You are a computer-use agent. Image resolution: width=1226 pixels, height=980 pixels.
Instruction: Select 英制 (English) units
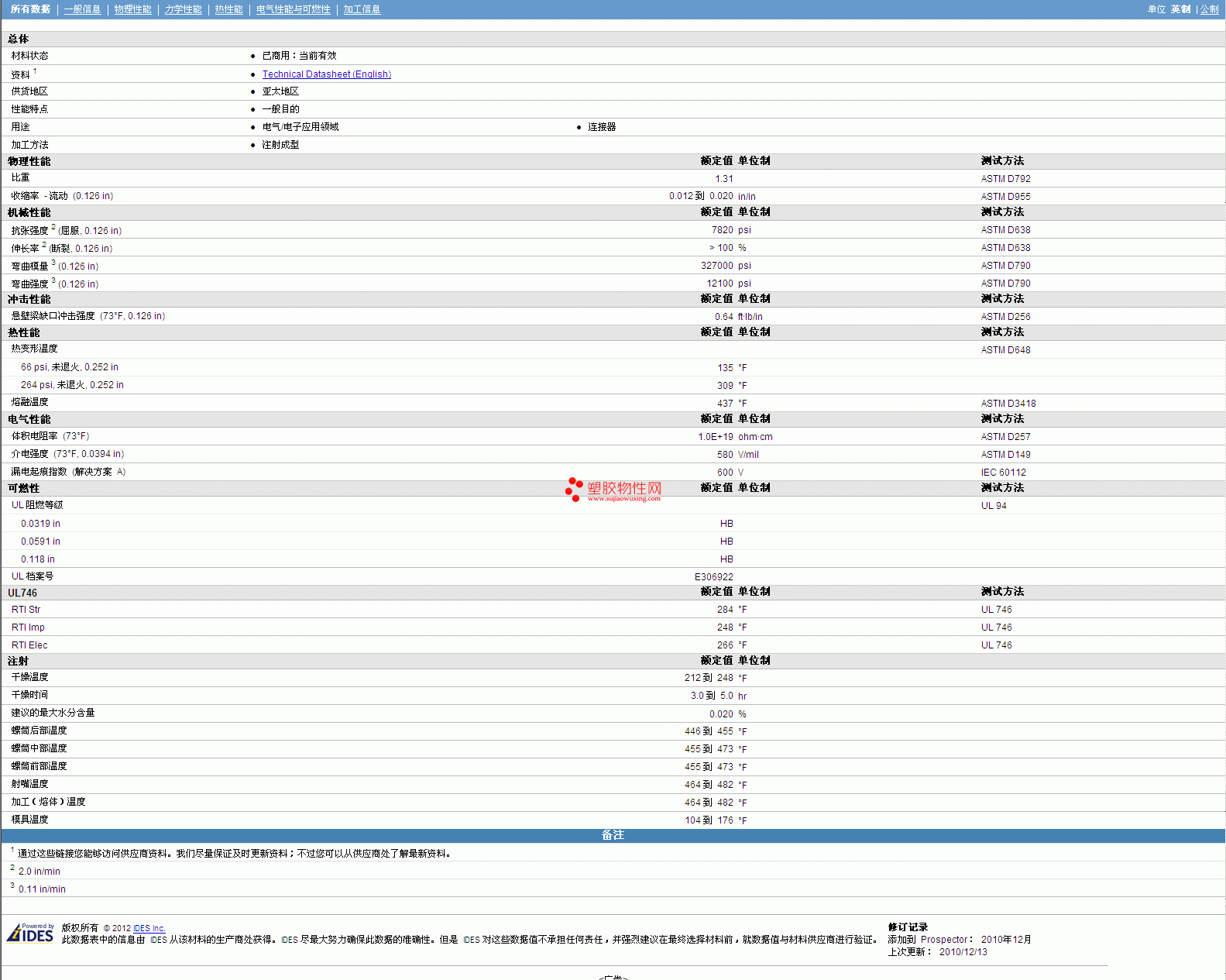pyautogui.click(x=1180, y=9)
